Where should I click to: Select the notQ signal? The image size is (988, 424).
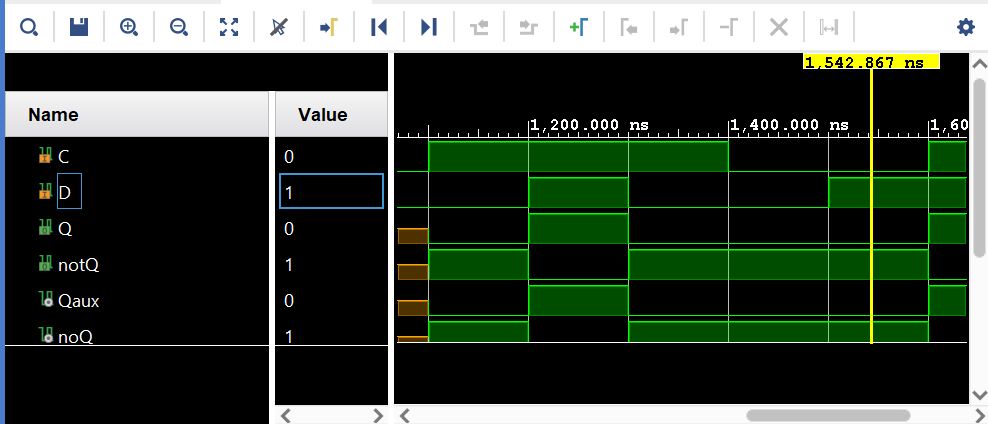coord(79,265)
